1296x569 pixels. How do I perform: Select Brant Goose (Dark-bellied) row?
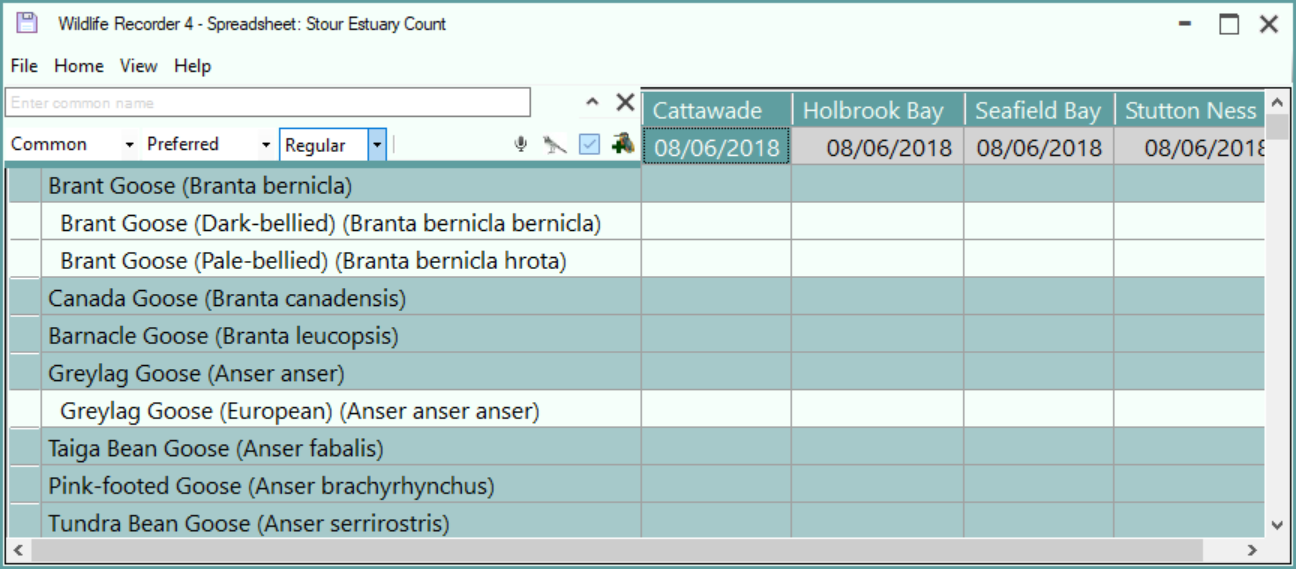click(x=340, y=223)
